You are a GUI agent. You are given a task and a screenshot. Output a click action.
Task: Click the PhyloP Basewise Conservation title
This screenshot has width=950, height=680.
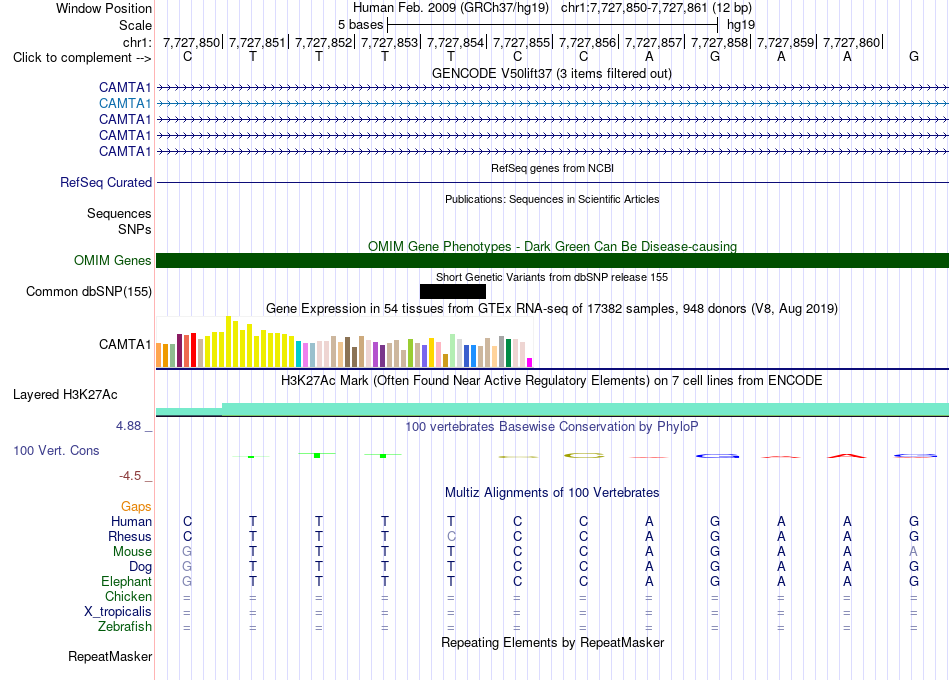pos(552,427)
